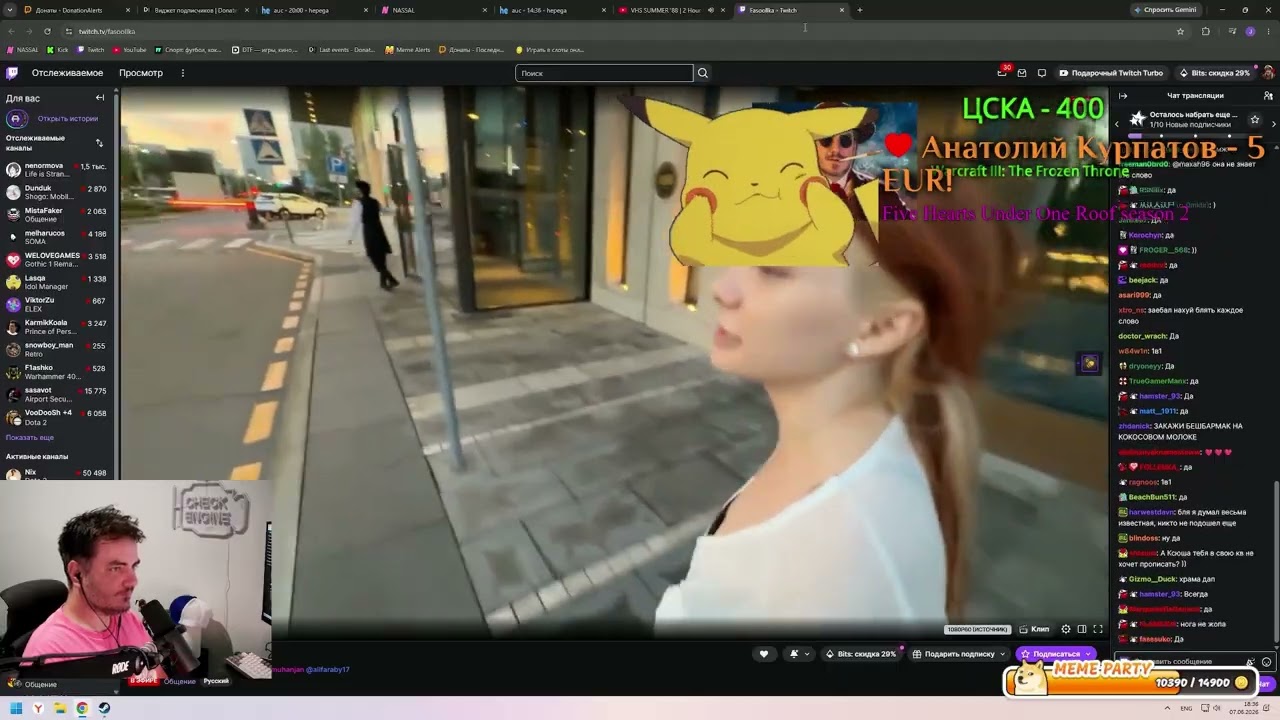Open the YouTube bookmark
1280x720 pixels.
129,49
